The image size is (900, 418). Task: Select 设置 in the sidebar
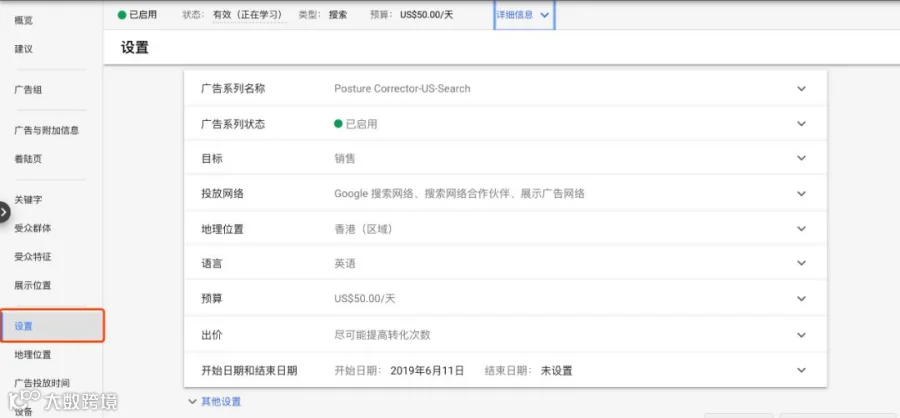[x=52, y=326]
